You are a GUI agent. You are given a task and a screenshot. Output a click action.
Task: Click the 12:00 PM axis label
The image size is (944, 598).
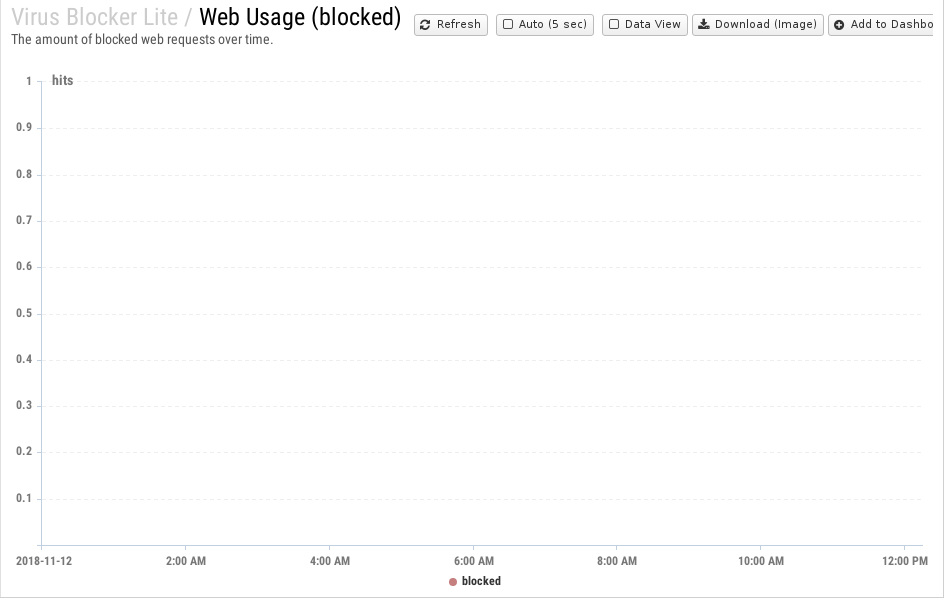[905, 561]
